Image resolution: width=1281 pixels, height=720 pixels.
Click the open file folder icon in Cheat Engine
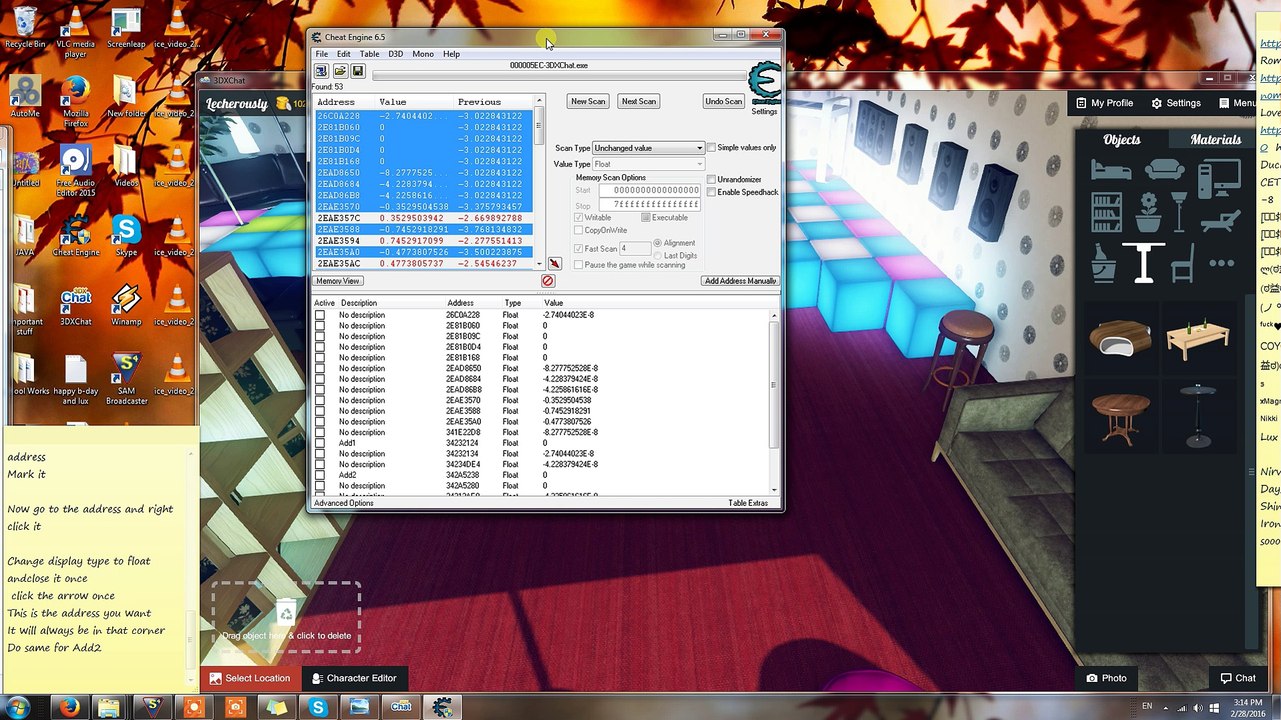point(340,71)
